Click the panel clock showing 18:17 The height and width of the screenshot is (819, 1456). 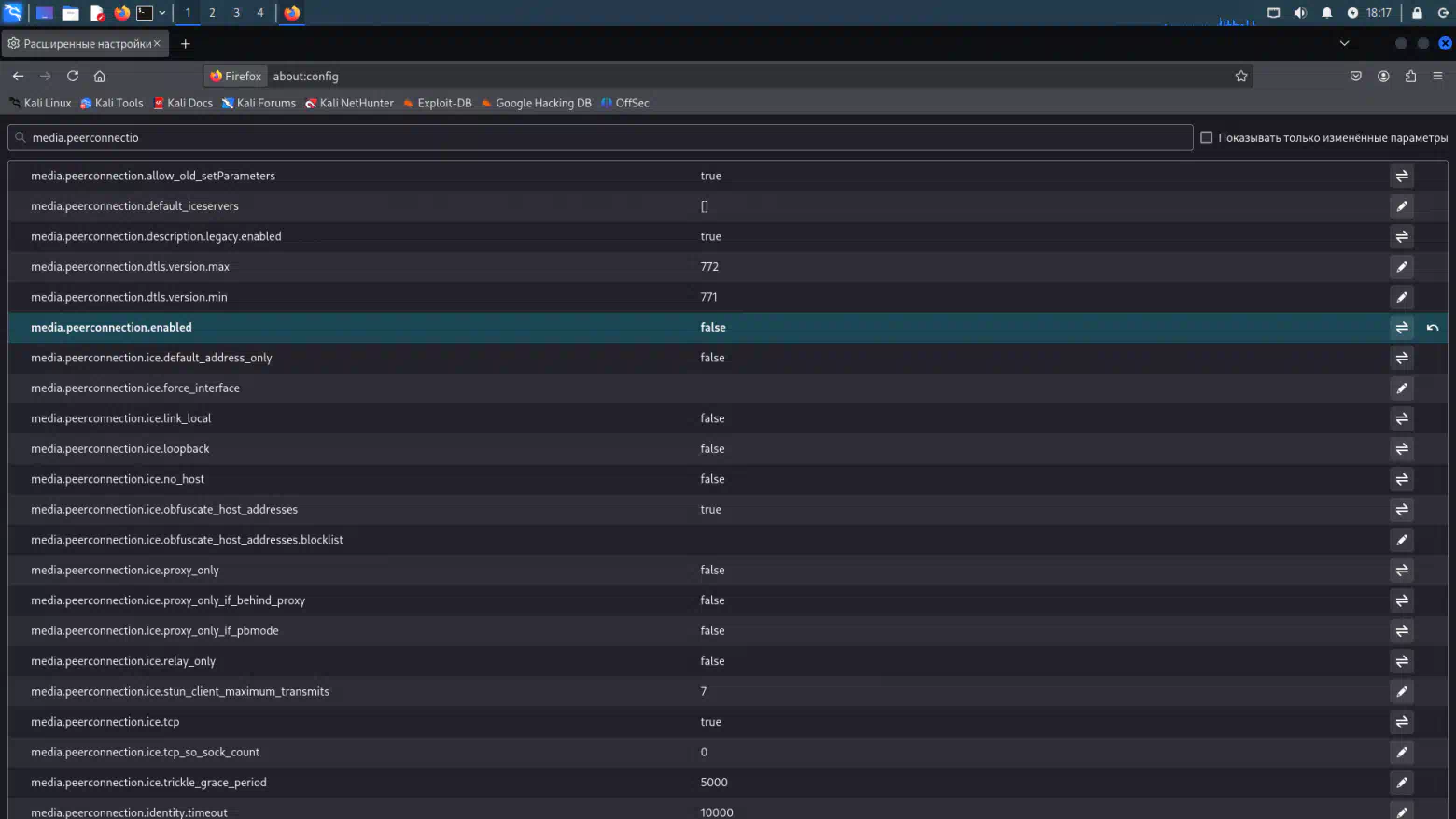(x=1379, y=13)
